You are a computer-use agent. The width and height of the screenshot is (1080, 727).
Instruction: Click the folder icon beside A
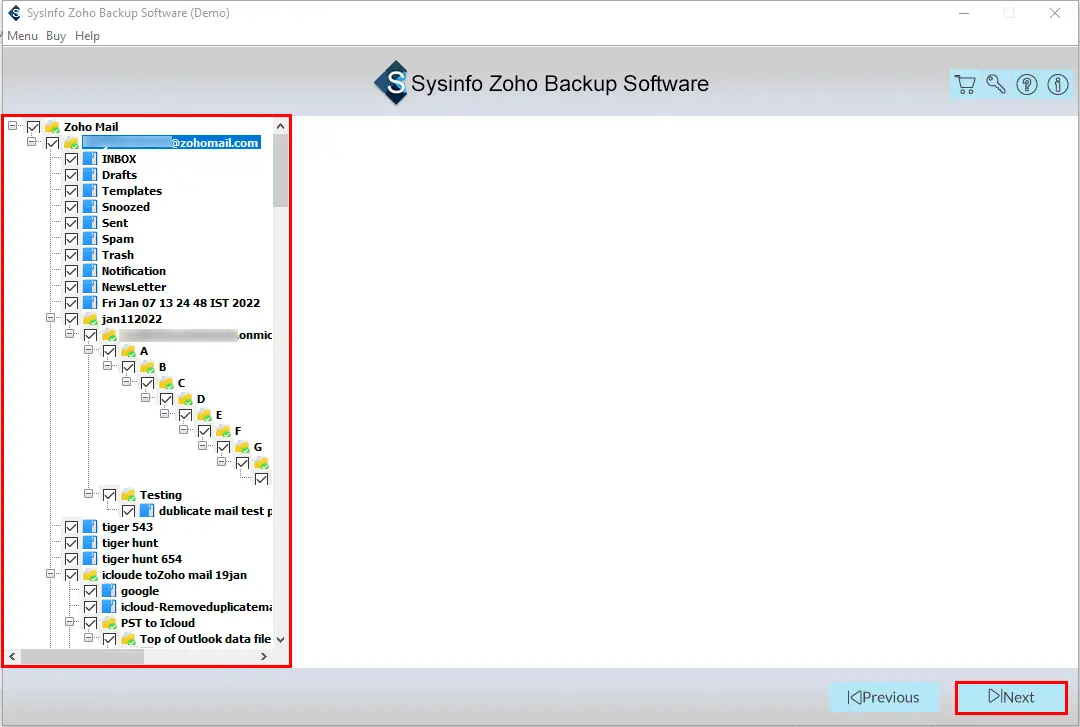[128, 351]
